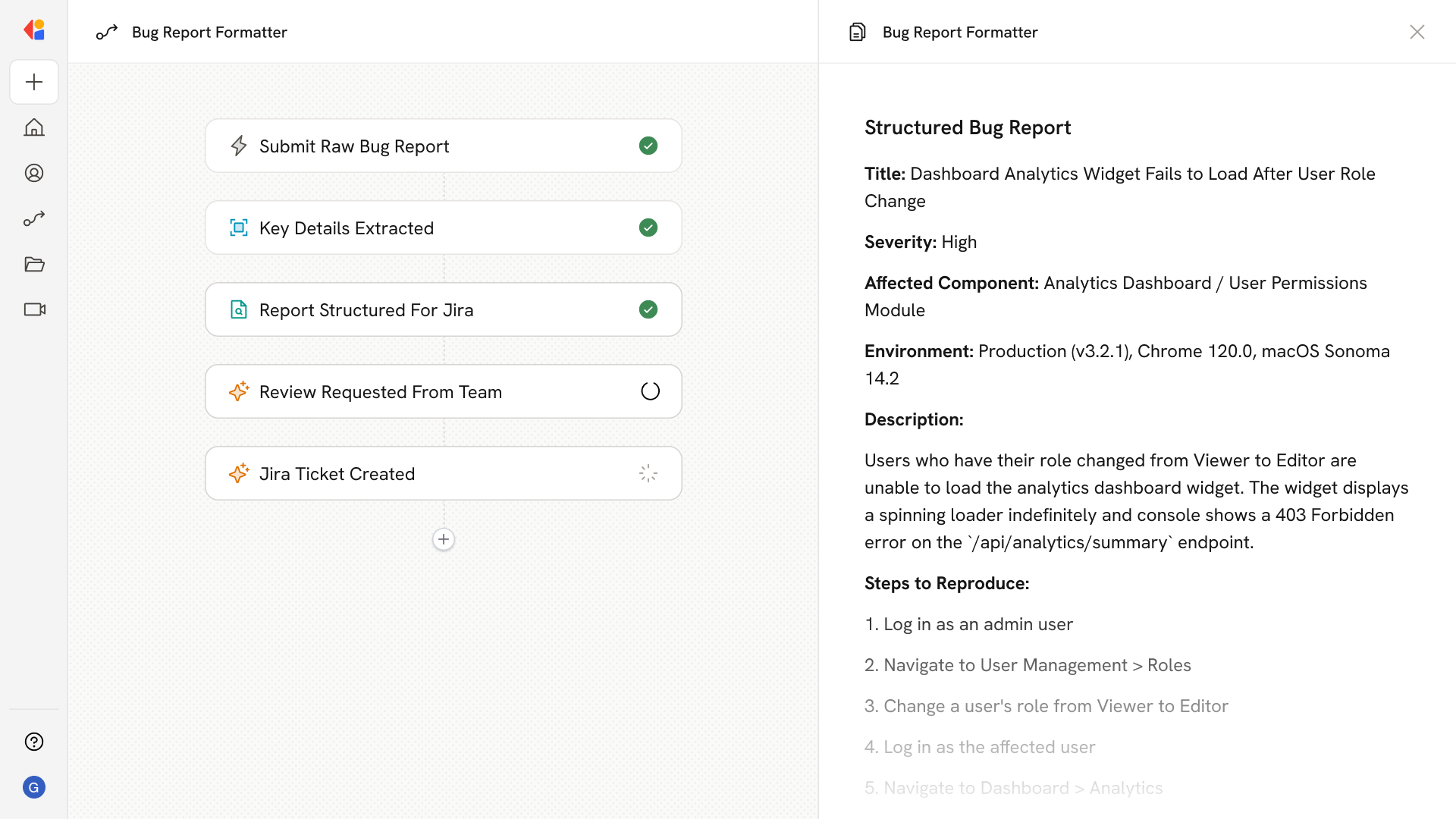
Task: Open the workflows route icon in sidebar
Action: point(34,218)
